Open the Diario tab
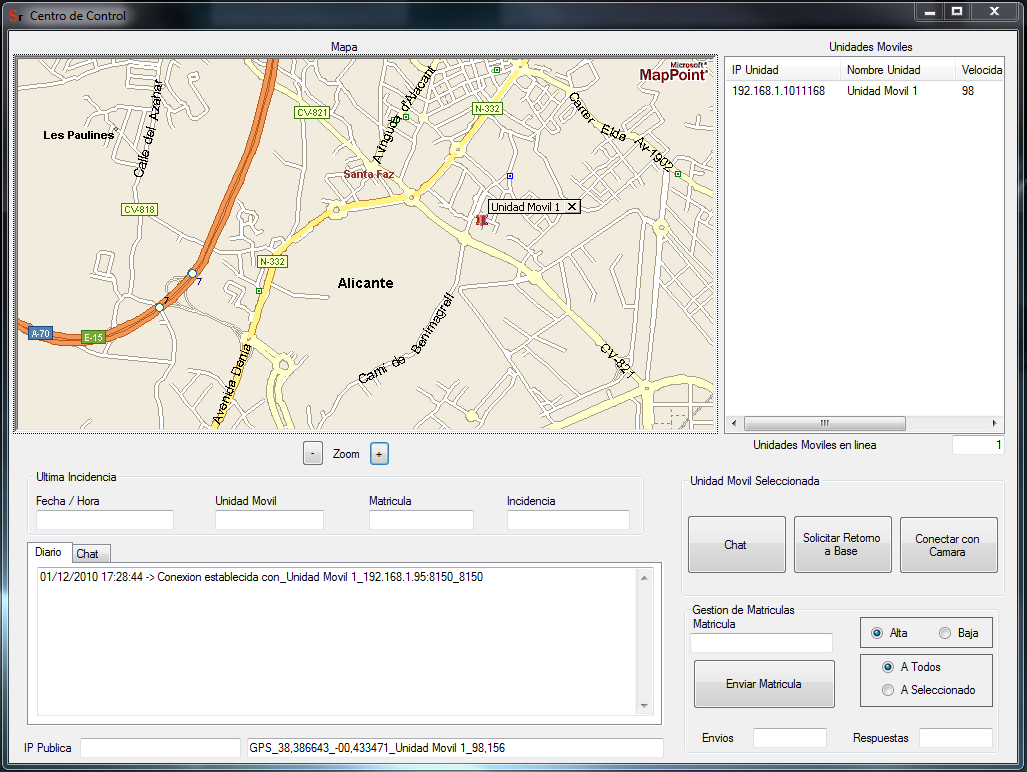Screen dimensions: 1027x772 [48, 552]
